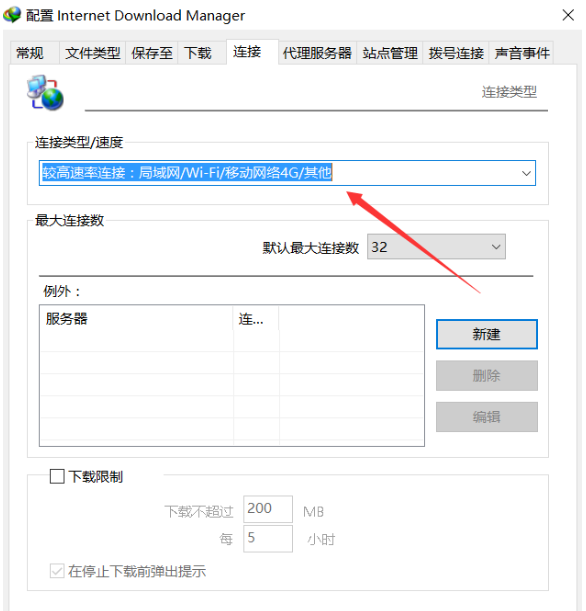
Task: Click the network connection globe icon
Action: tap(45, 93)
